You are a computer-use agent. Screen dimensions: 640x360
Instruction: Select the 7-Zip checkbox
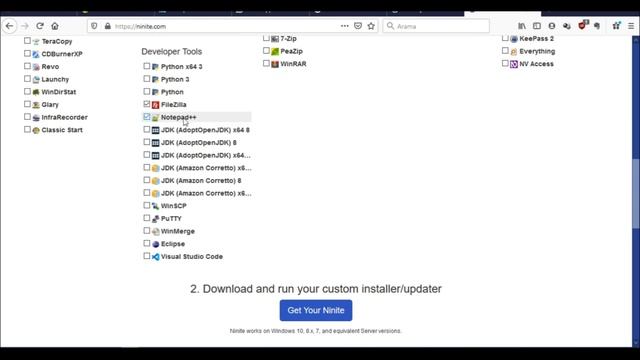click(266, 38)
